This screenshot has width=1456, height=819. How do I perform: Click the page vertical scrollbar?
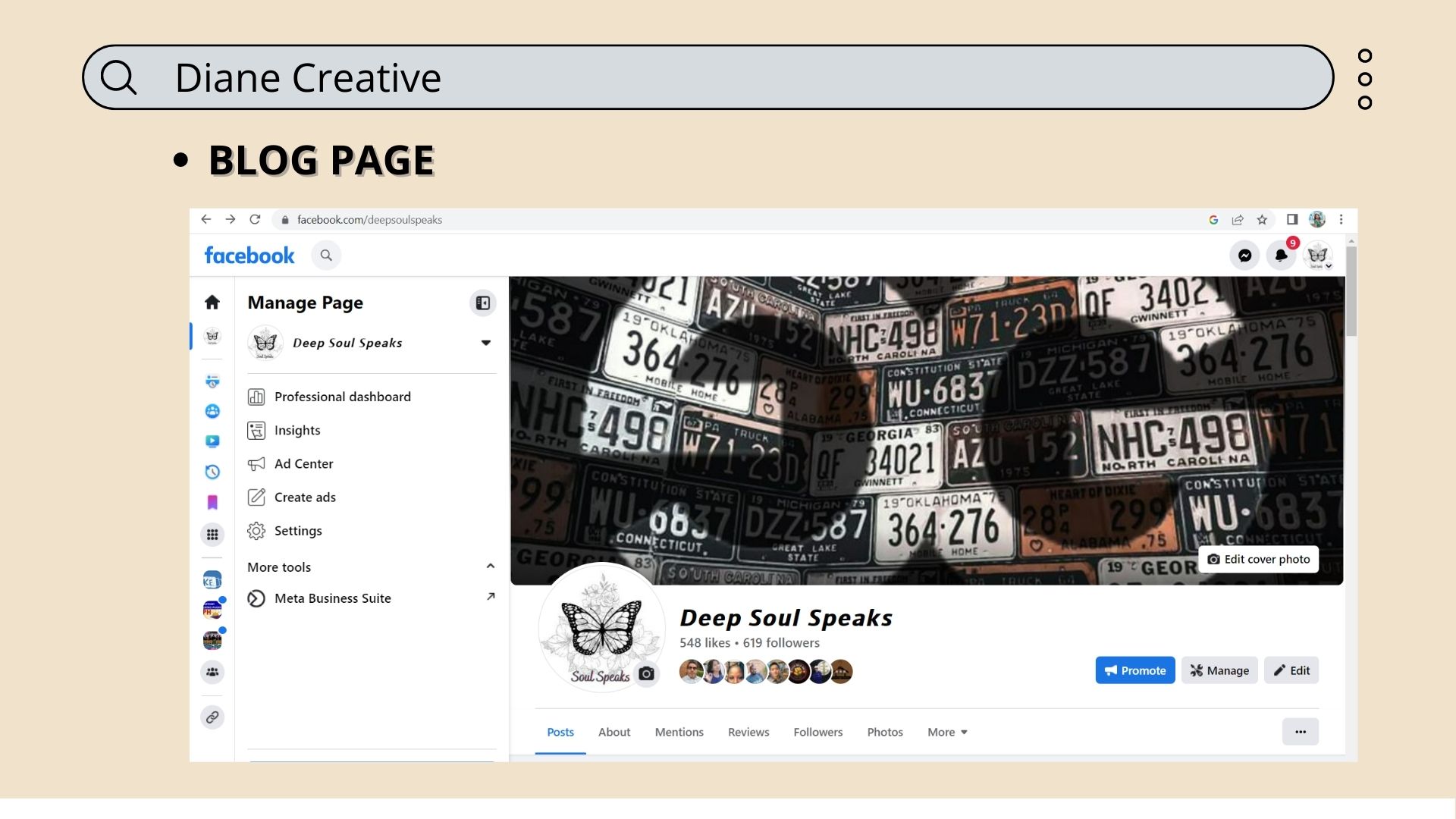pyautogui.click(x=1351, y=291)
